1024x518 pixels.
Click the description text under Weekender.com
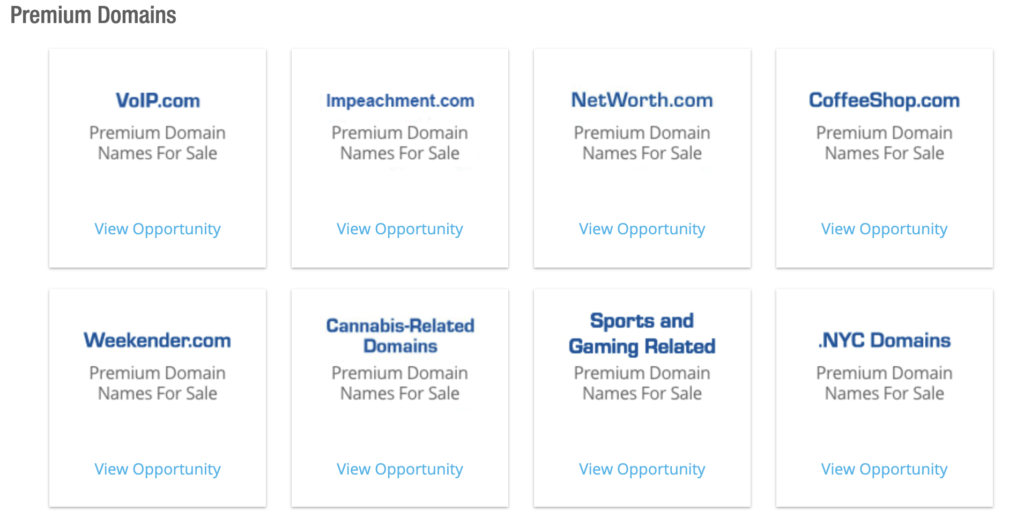point(157,383)
